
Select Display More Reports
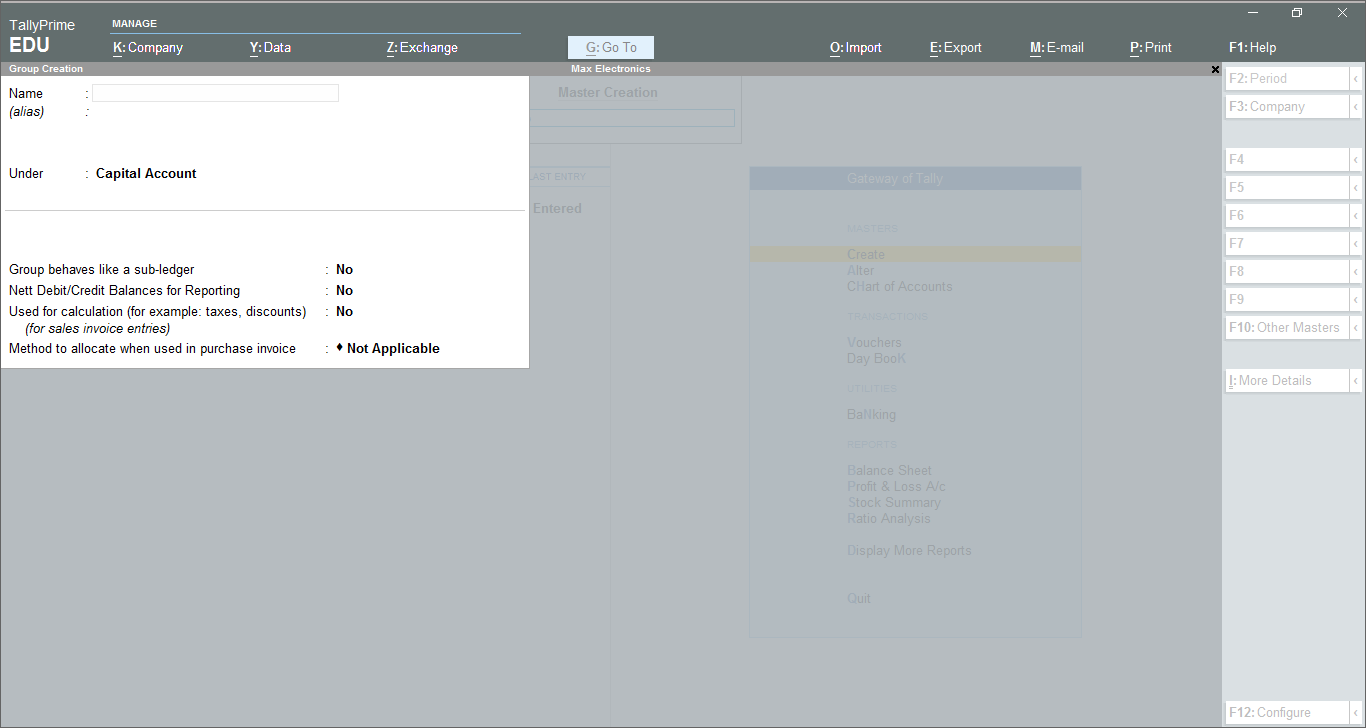tap(909, 550)
